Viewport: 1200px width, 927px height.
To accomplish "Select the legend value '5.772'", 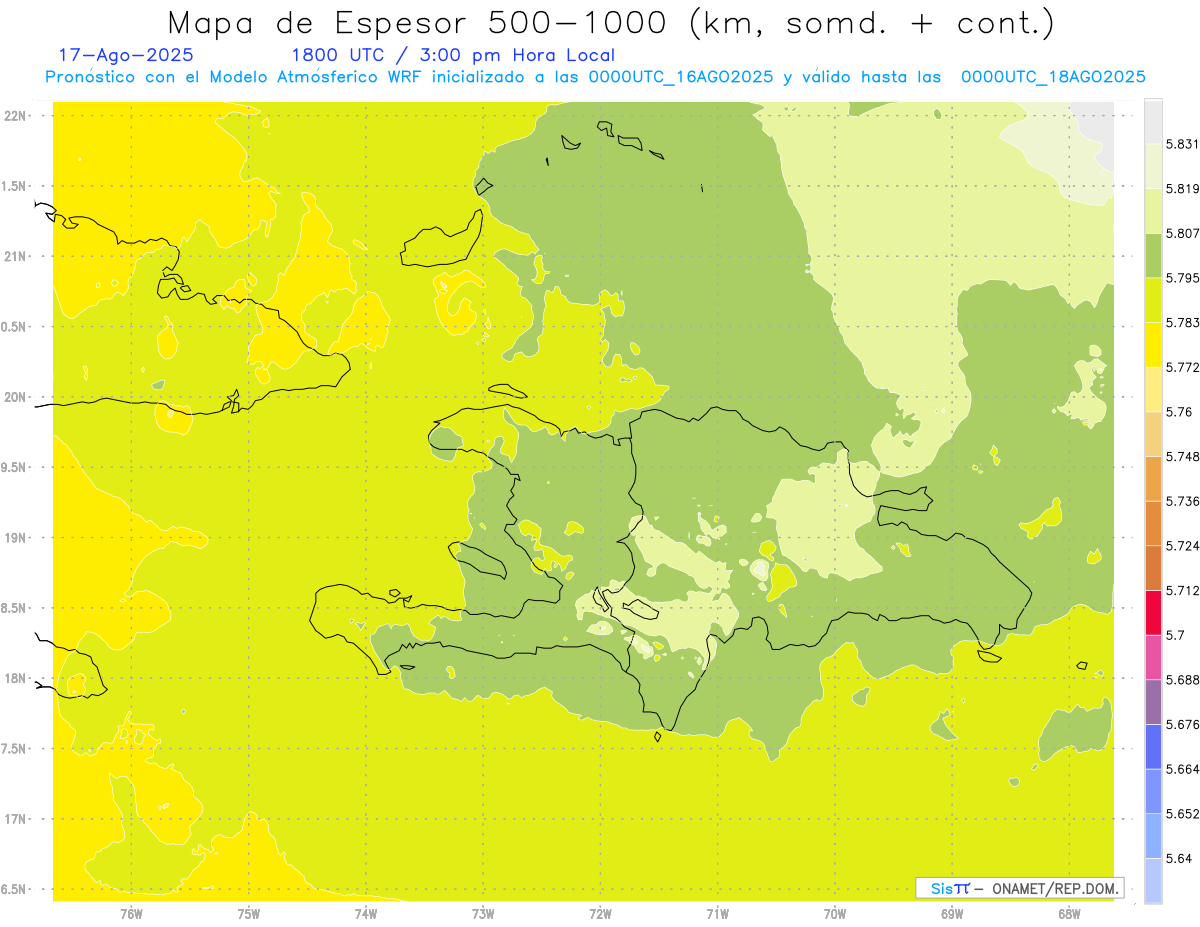I will click(x=1183, y=367).
